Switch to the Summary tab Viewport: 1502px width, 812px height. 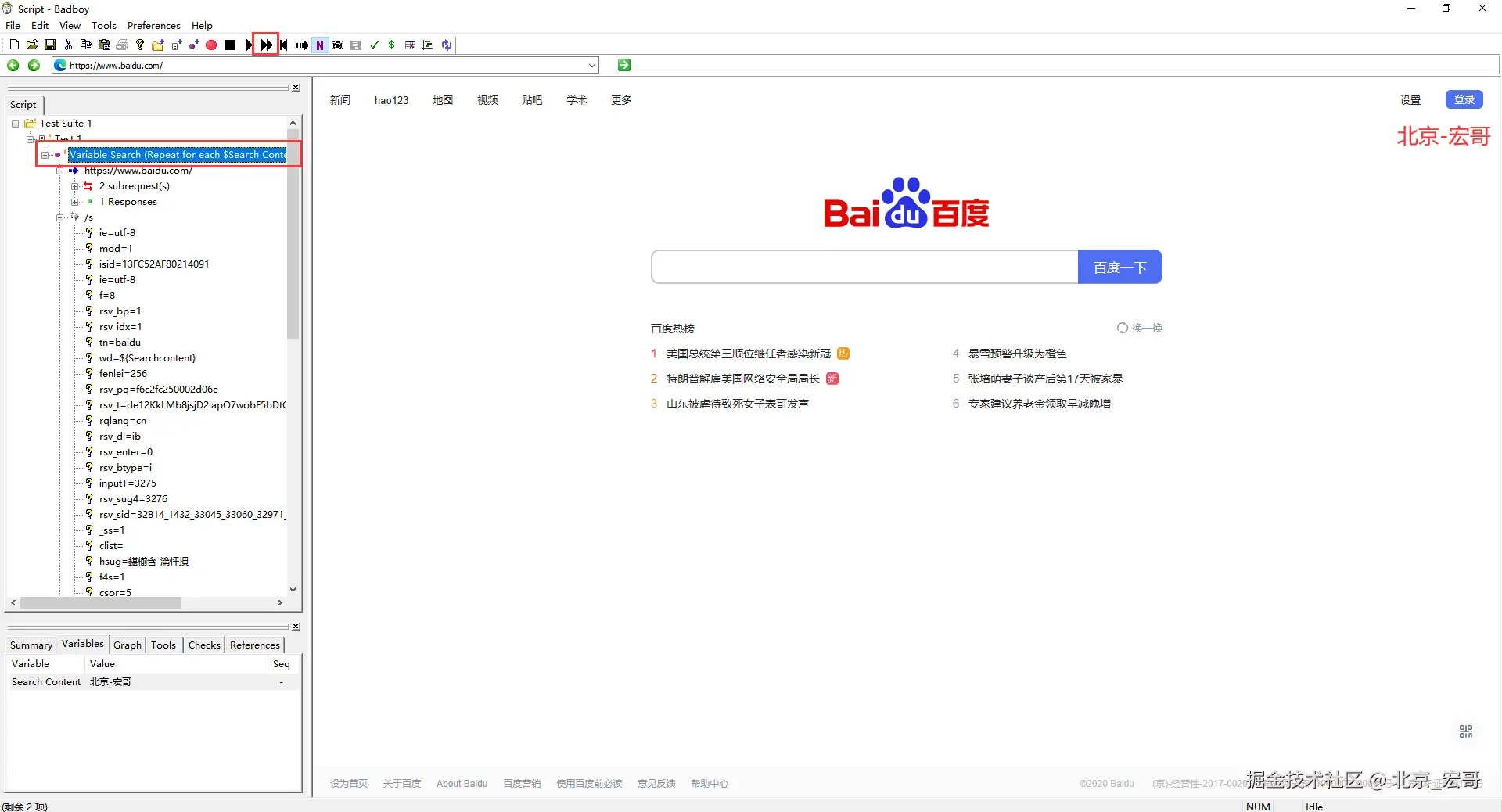[31, 645]
